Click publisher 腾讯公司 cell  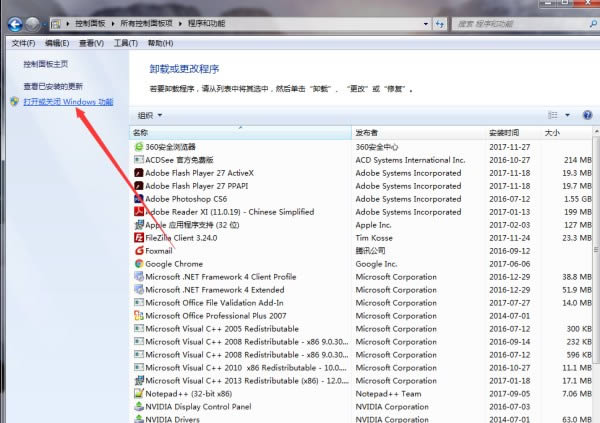coord(370,251)
